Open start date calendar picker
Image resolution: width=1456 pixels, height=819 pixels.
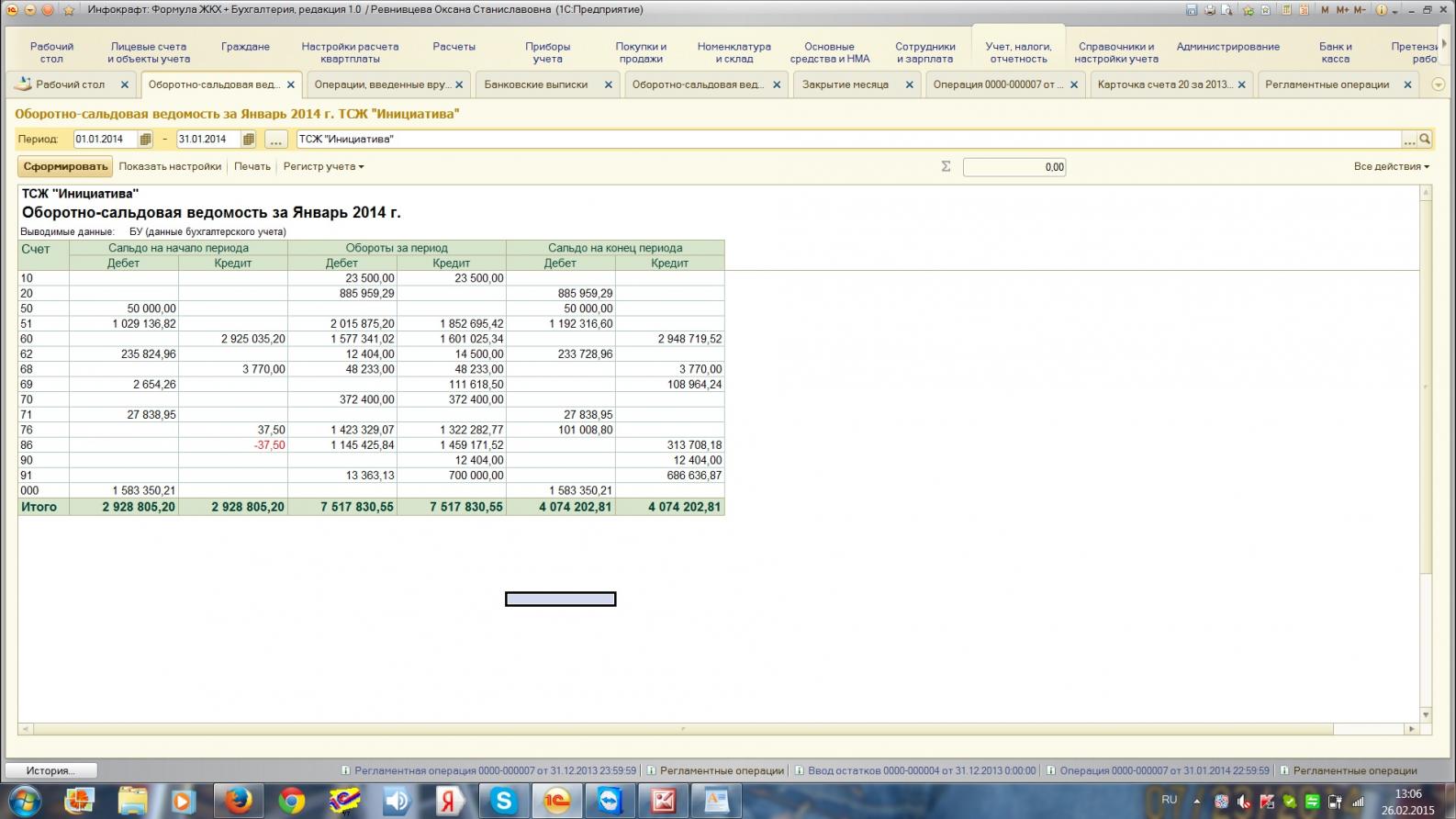click(x=145, y=140)
